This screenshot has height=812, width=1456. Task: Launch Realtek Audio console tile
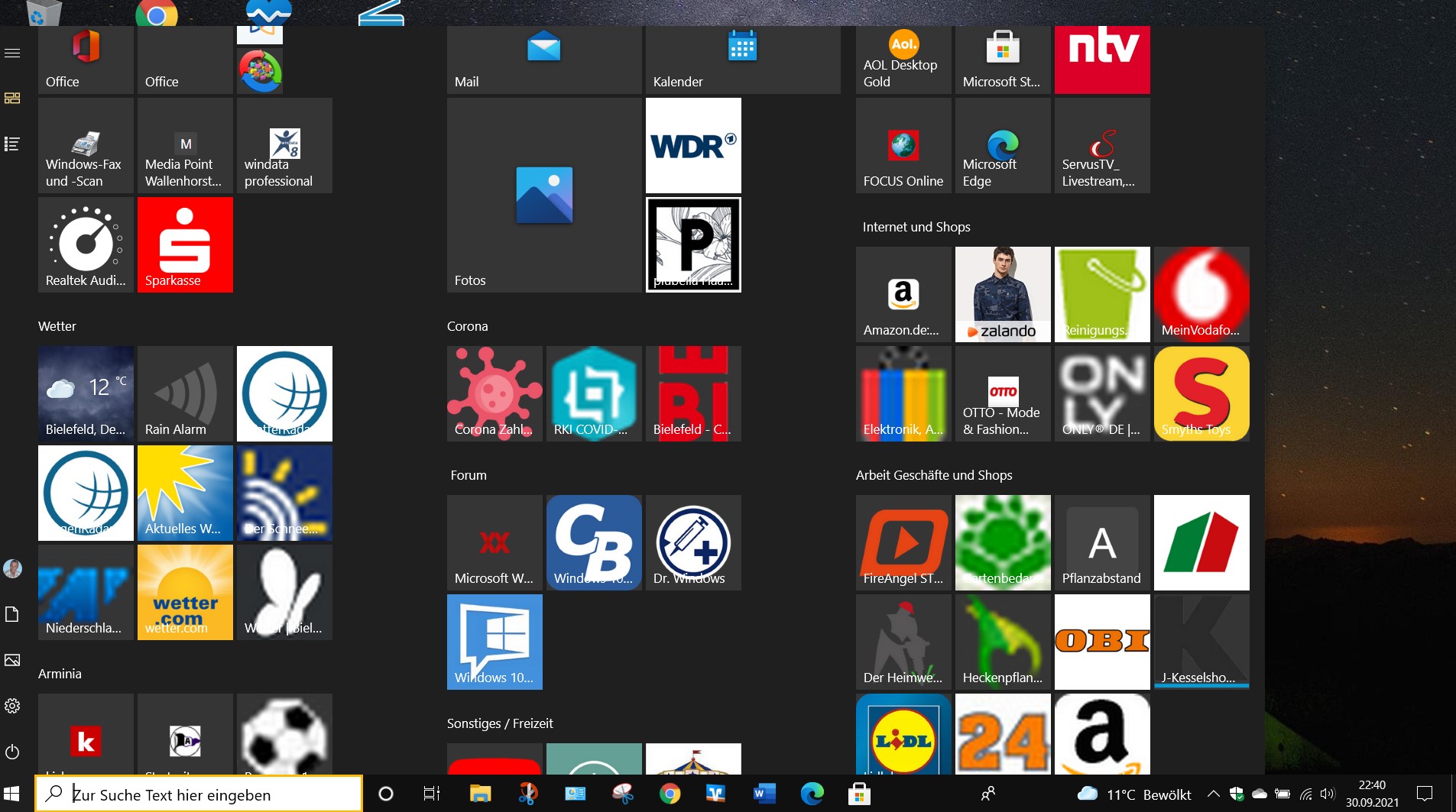coord(86,244)
